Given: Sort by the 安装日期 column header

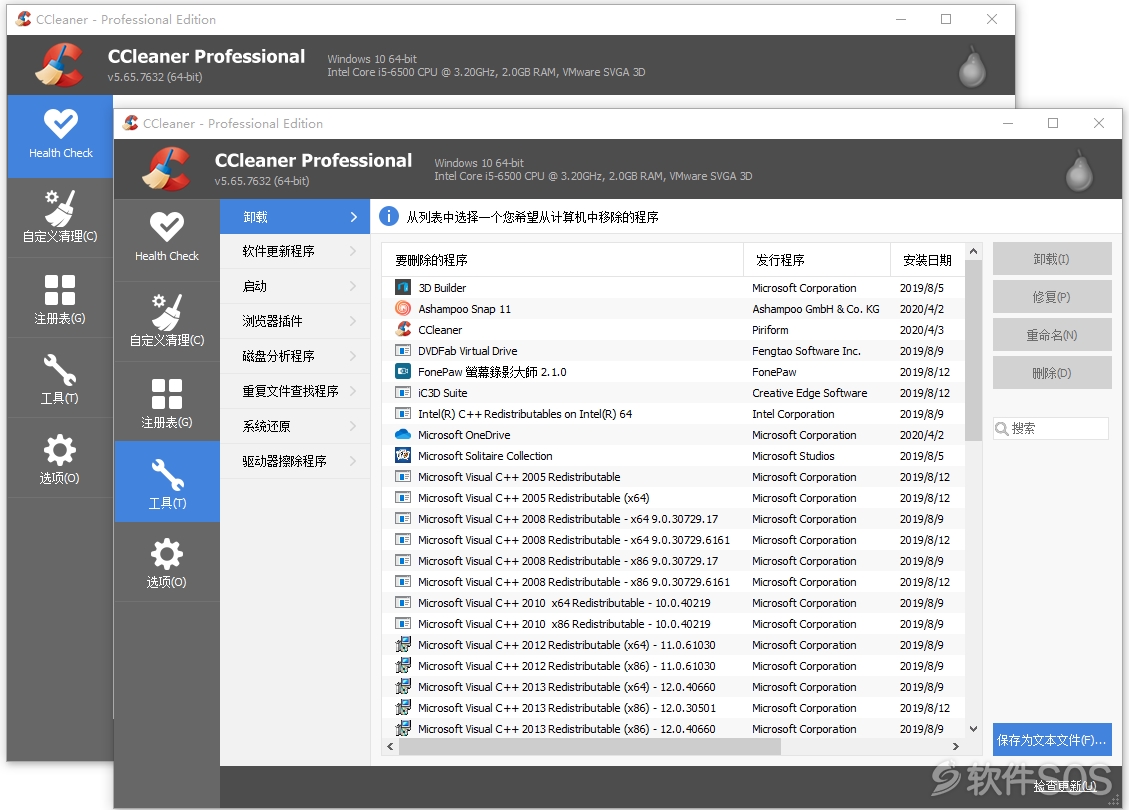Looking at the screenshot, I should click(x=928, y=260).
